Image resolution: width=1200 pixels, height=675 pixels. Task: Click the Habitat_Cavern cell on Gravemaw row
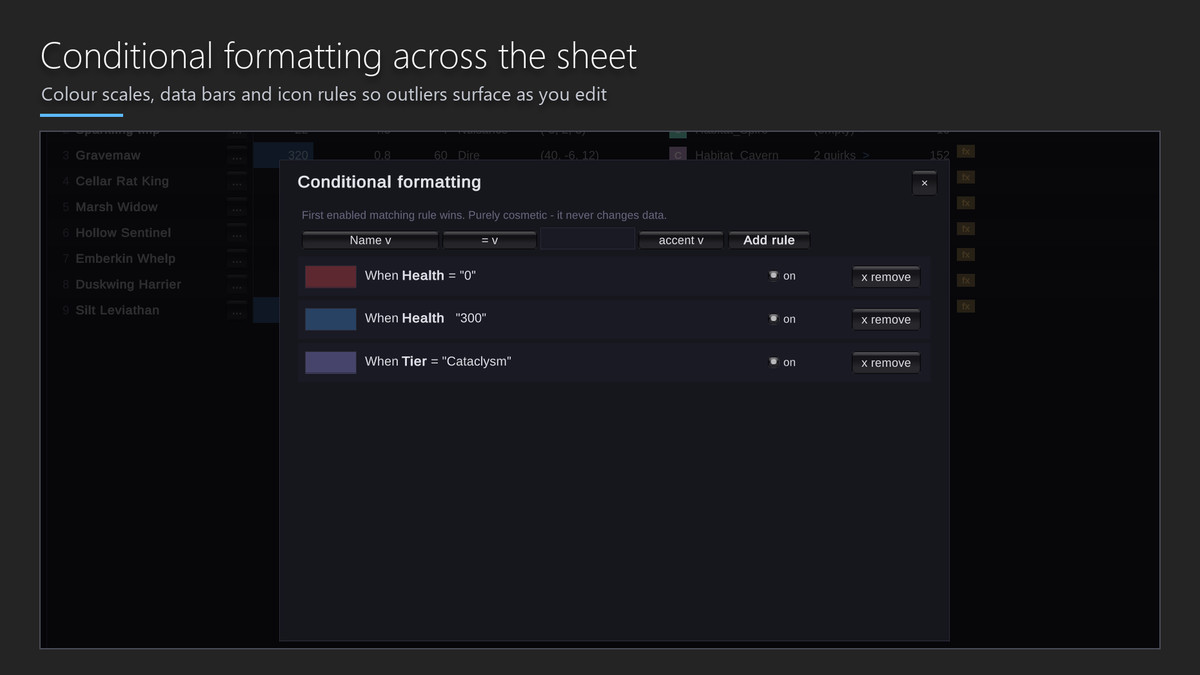pos(736,155)
